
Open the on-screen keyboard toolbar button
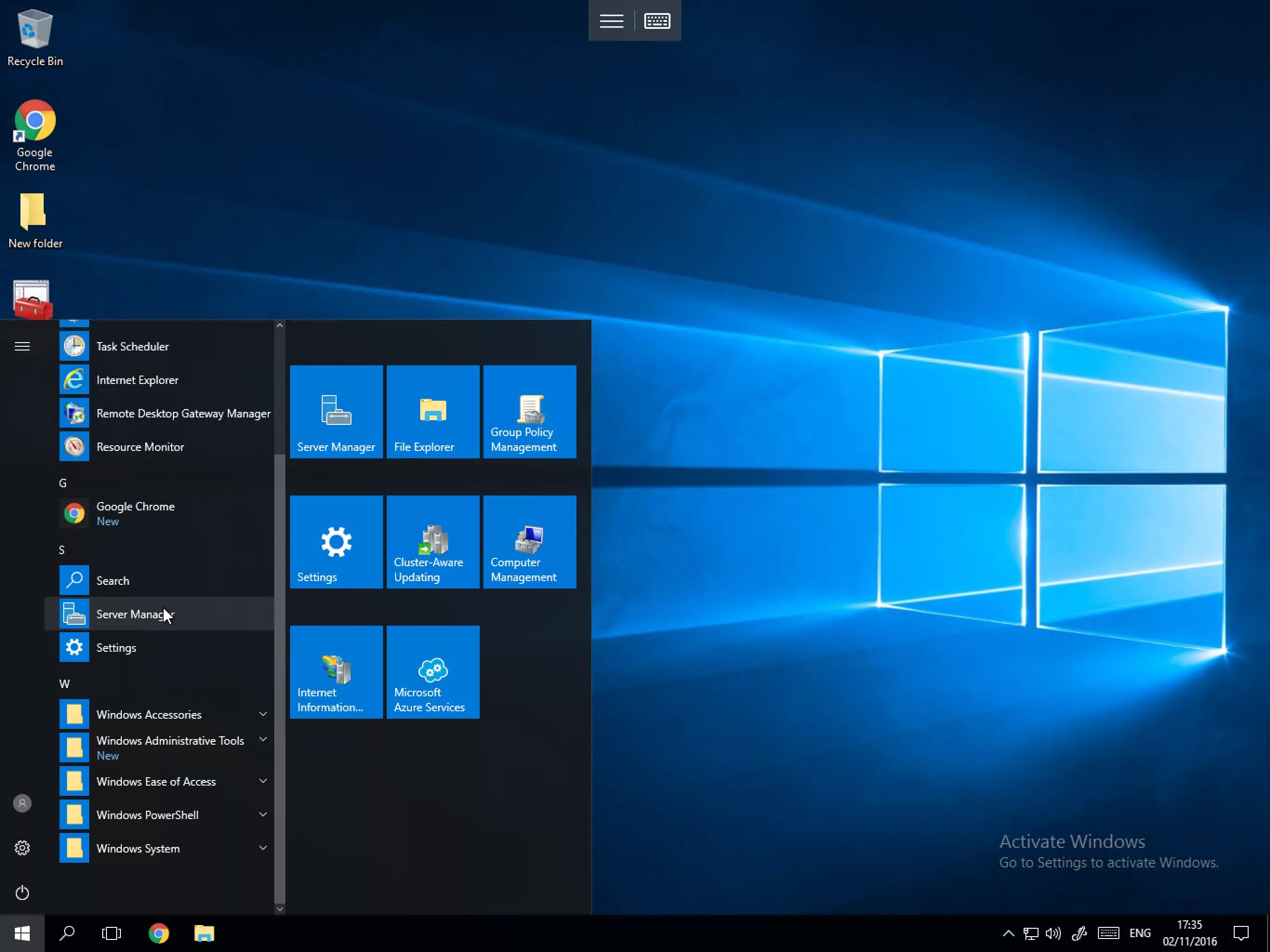click(657, 21)
